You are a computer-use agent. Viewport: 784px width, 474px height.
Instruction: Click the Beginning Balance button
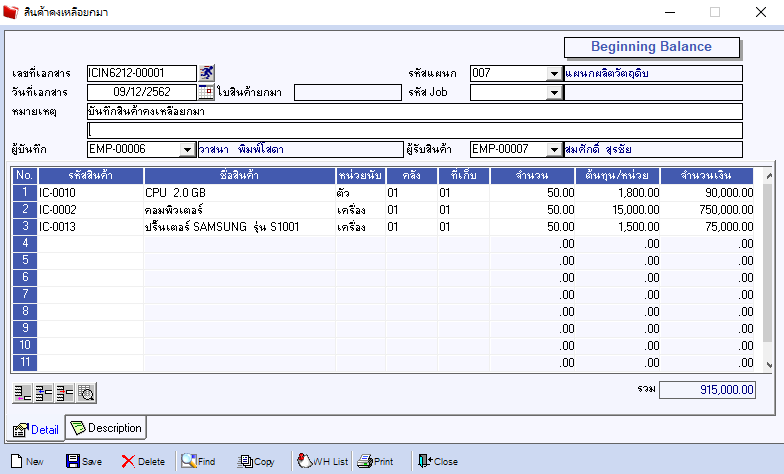tap(652, 47)
